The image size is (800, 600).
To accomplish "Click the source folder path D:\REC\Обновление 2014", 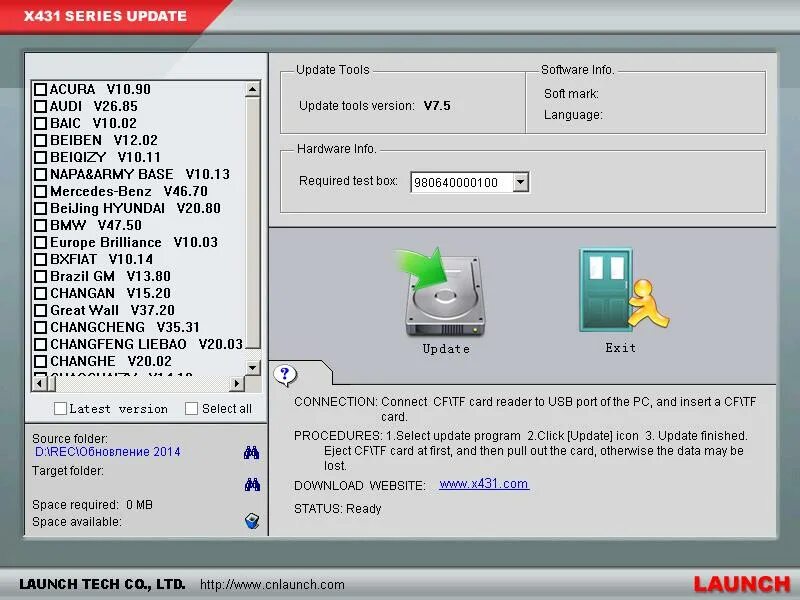I will point(108,452).
